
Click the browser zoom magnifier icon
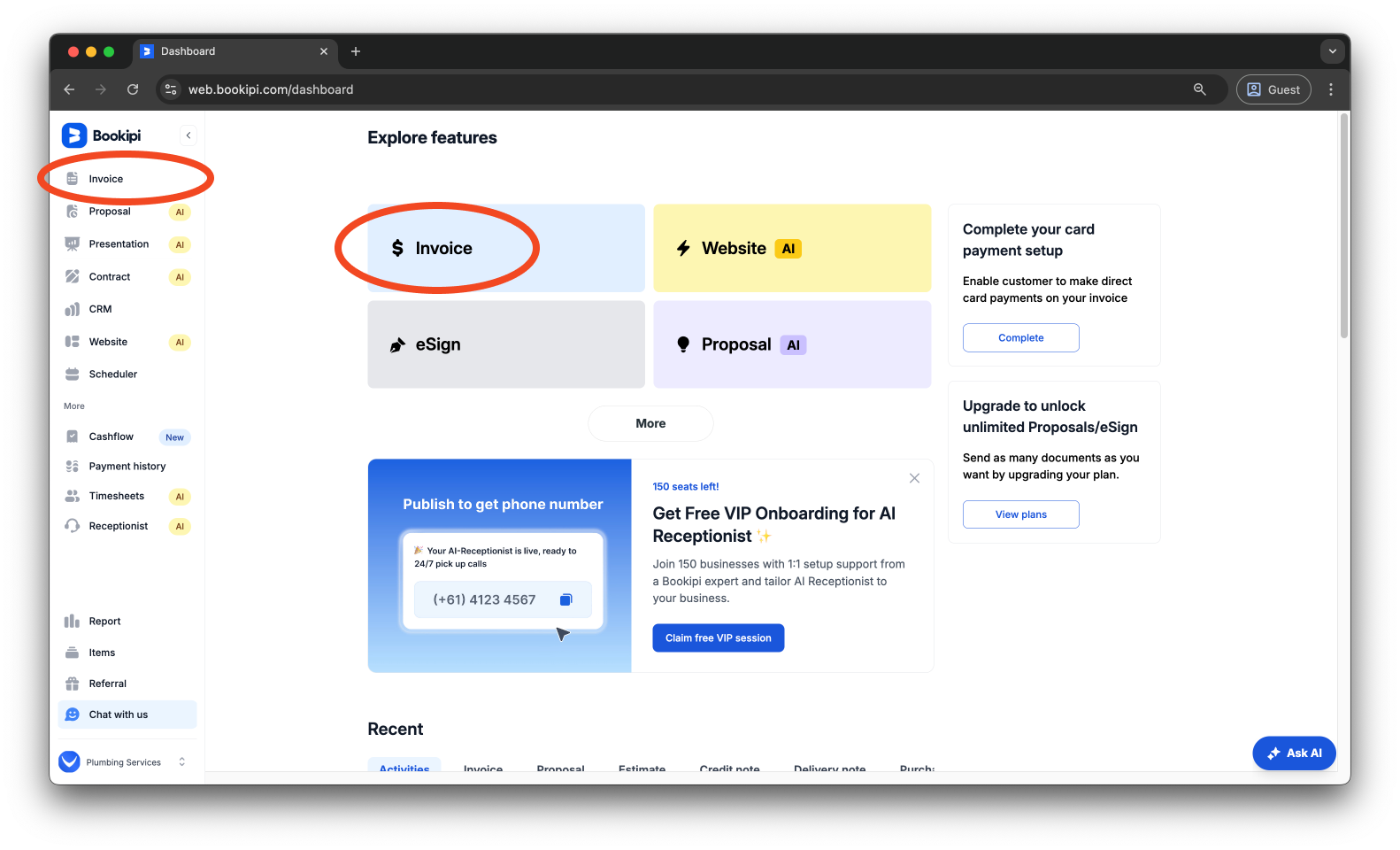click(1200, 89)
